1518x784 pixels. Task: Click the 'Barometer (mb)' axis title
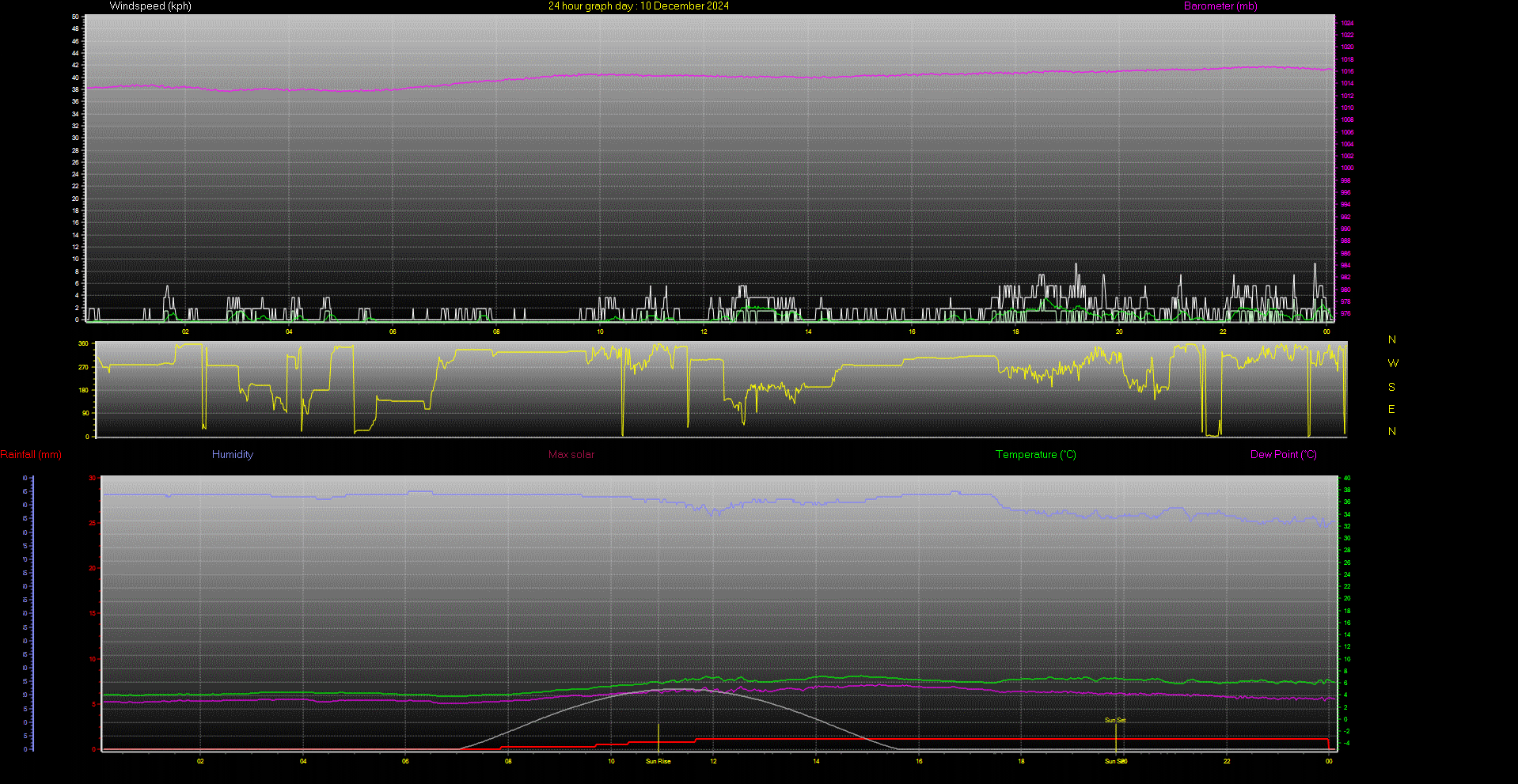[x=1220, y=6]
